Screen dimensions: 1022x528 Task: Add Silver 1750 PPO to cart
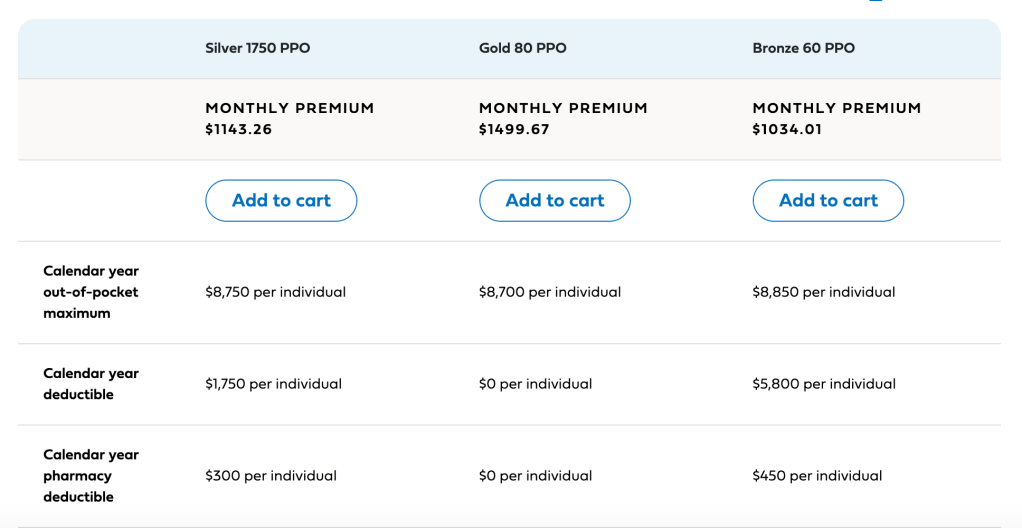tap(281, 201)
